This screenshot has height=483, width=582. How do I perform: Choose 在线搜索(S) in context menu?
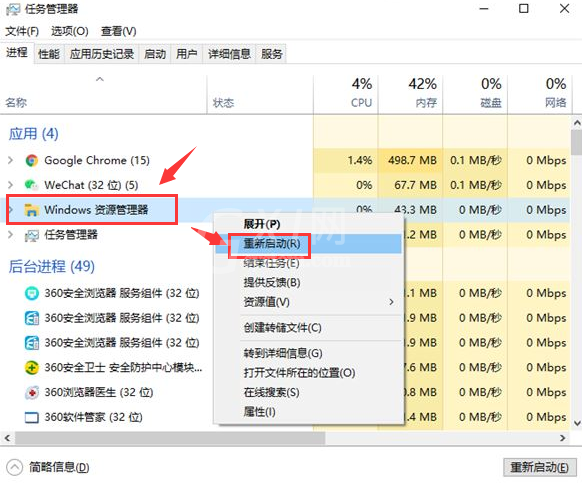point(308,392)
